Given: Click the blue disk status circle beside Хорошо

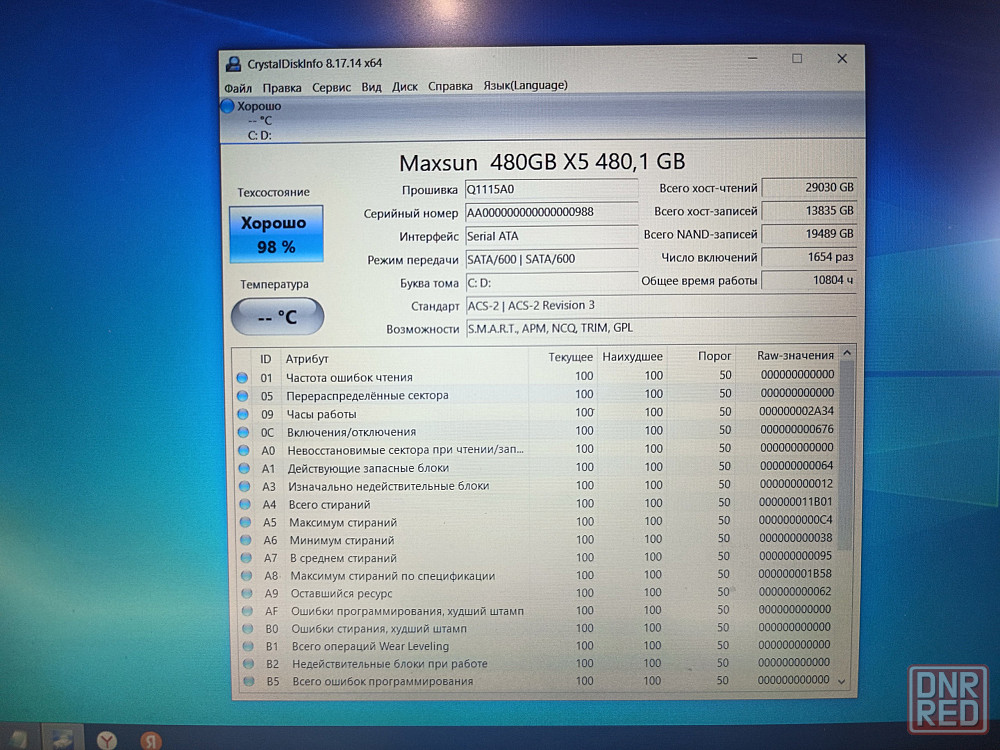Looking at the screenshot, I should point(228,106).
